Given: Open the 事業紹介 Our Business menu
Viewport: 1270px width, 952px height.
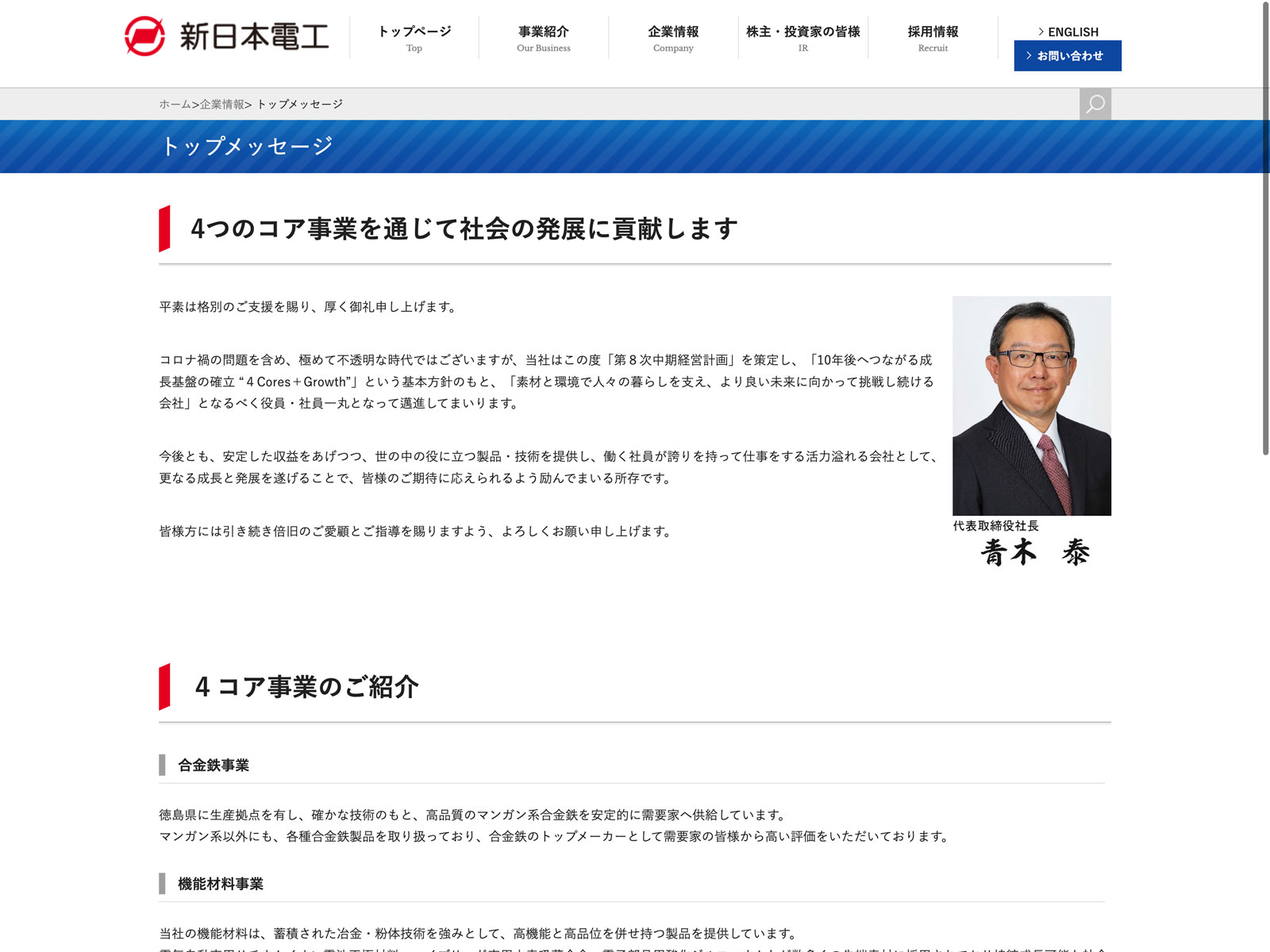Looking at the screenshot, I should [x=543, y=37].
